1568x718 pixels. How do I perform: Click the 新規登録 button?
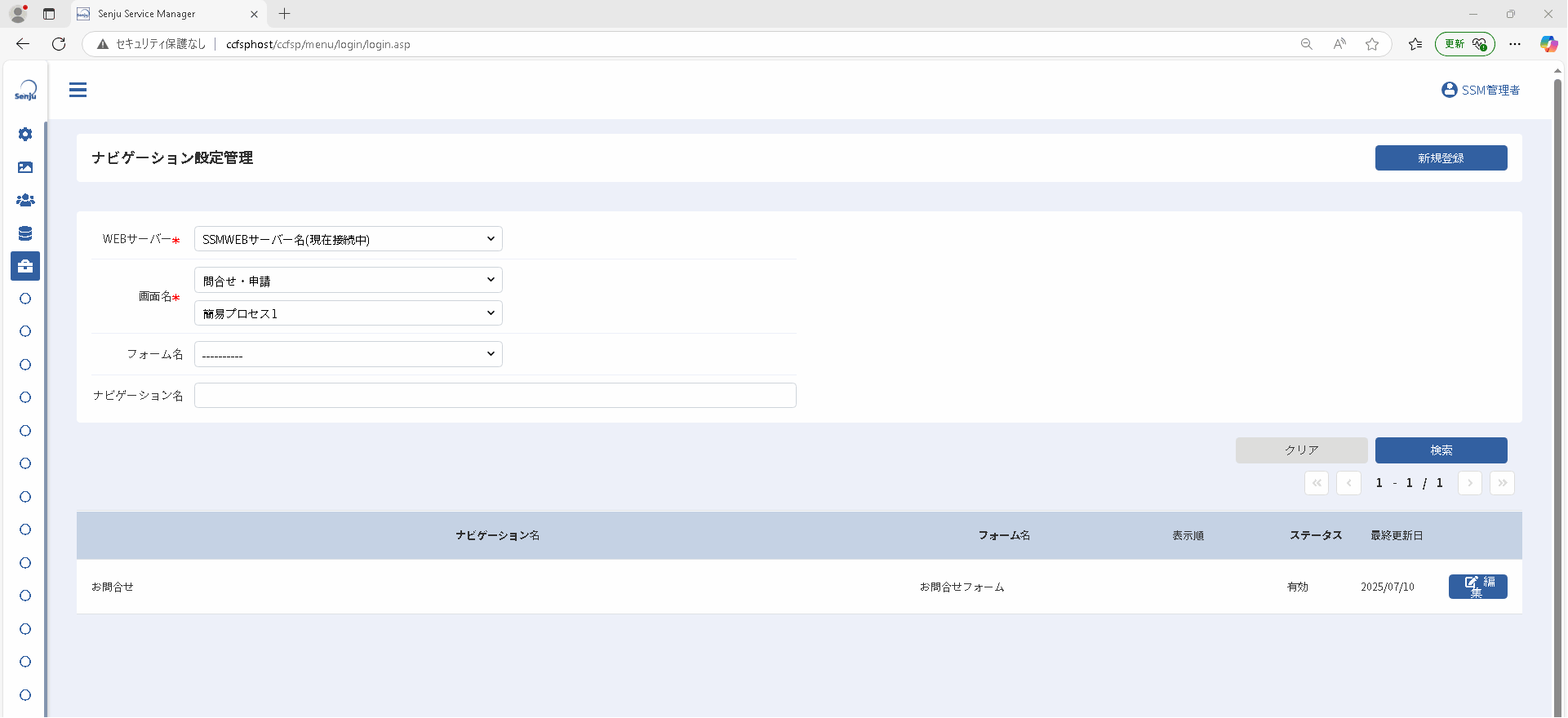click(1441, 157)
